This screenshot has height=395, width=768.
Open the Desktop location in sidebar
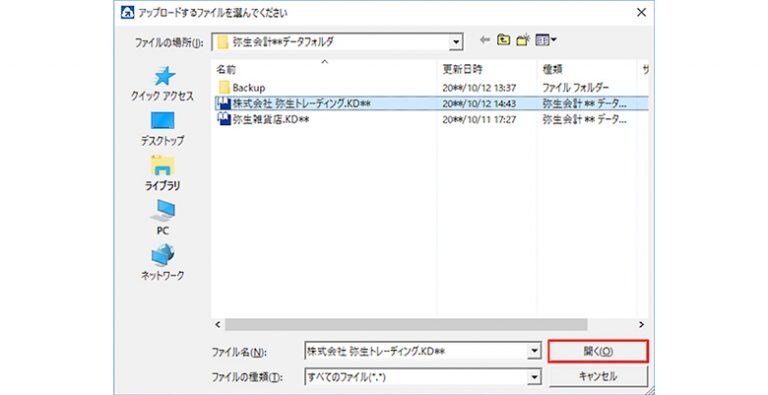pyautogui.click(x=163, y=128)
